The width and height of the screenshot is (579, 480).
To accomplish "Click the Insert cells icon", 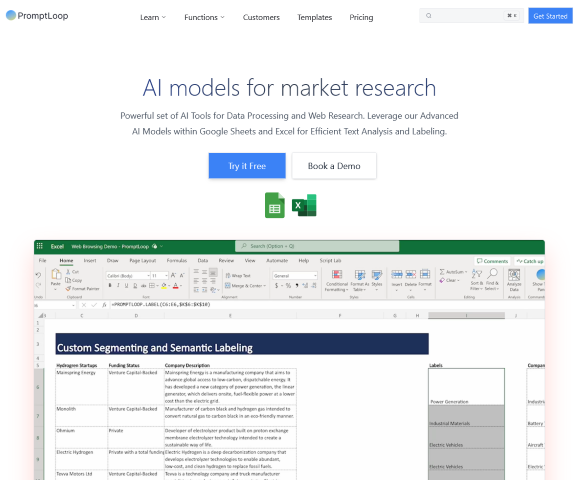I will pyautogui.click(x=397, y=274).
